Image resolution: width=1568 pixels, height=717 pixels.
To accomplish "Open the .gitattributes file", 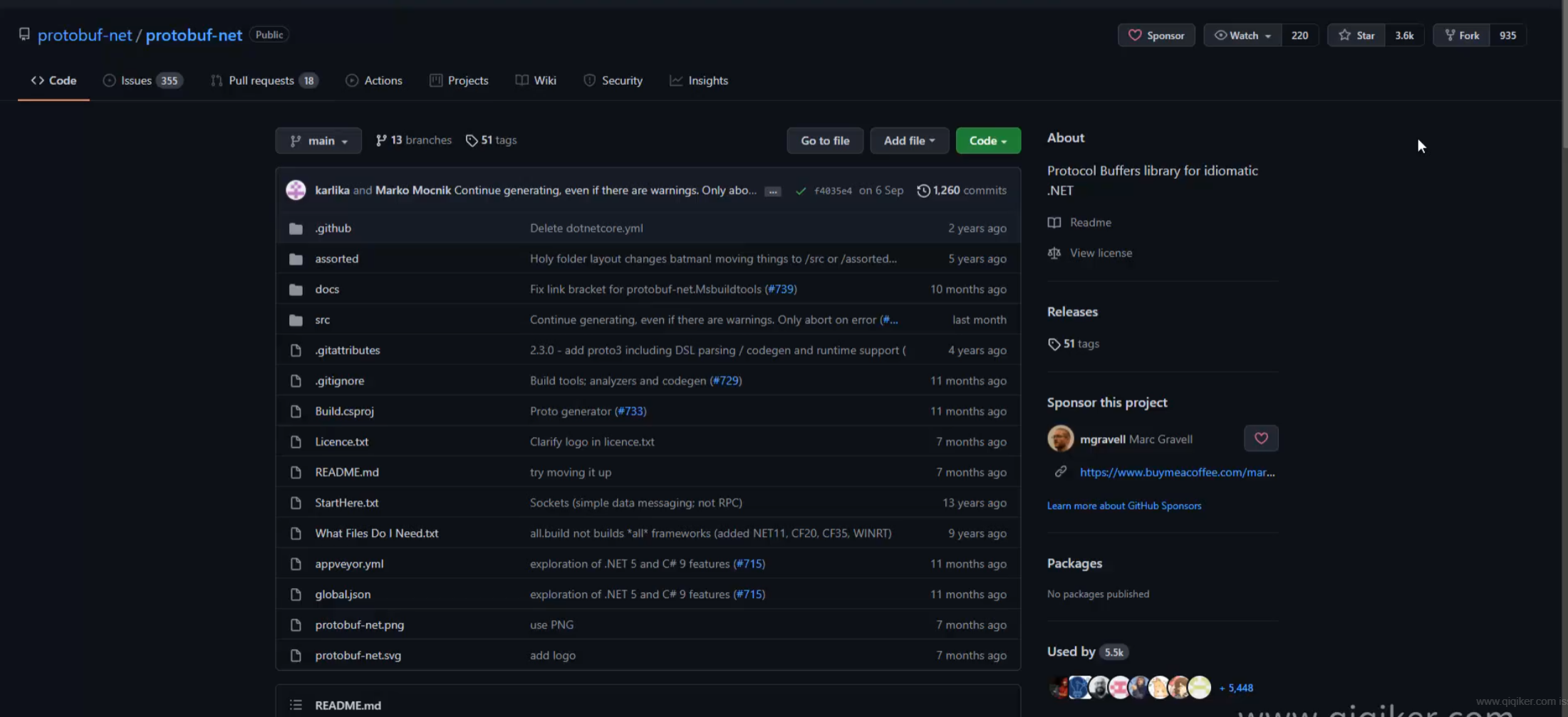I will [348, 350].
